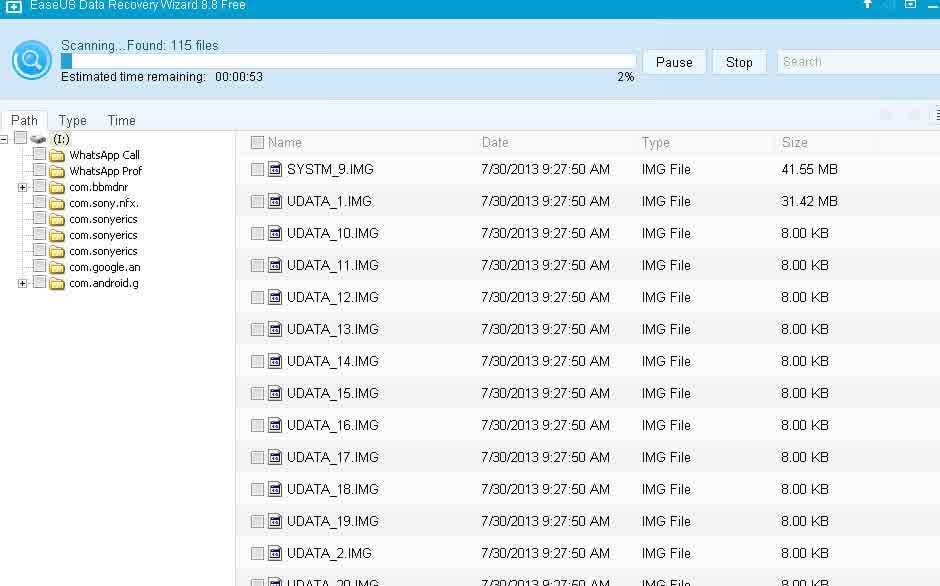940x586 pixels.
Task: Switch to the Type tab
Action: [x=72, y=120]
